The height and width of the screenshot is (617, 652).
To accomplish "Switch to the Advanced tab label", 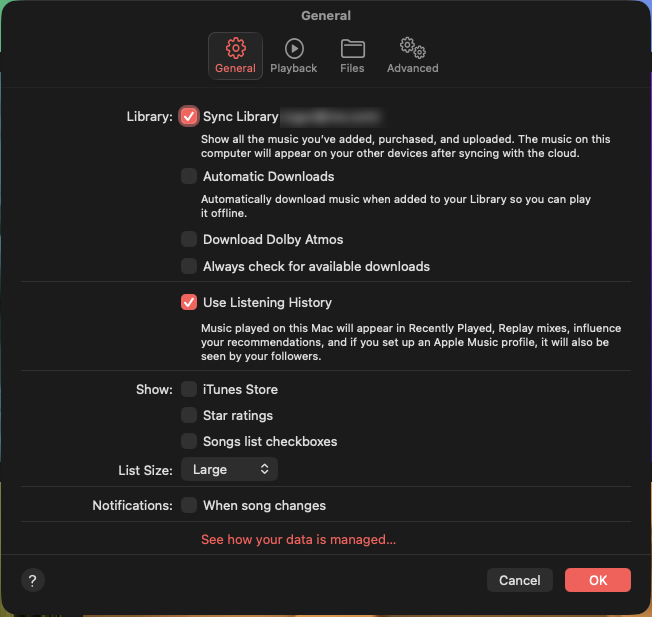I will [412, 69].
